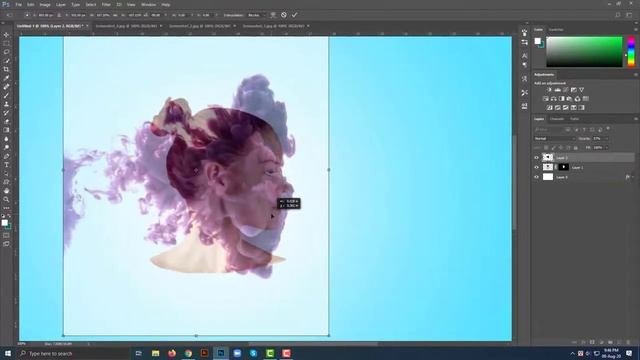
Task: Select the Path Selection tool
Action: (6, 173)
